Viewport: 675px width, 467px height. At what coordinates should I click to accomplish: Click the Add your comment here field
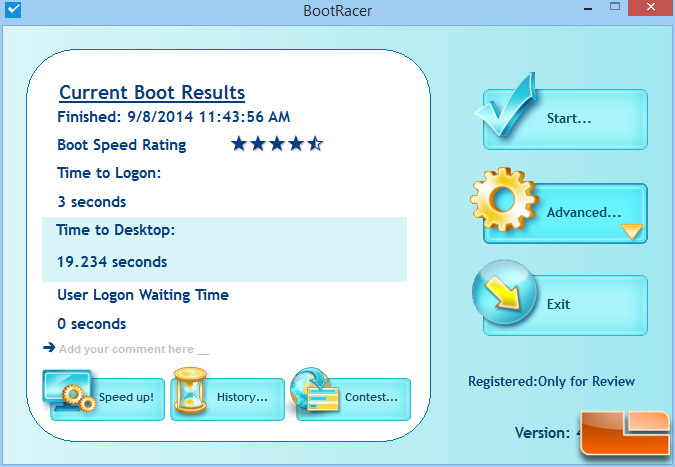[134, 349]
